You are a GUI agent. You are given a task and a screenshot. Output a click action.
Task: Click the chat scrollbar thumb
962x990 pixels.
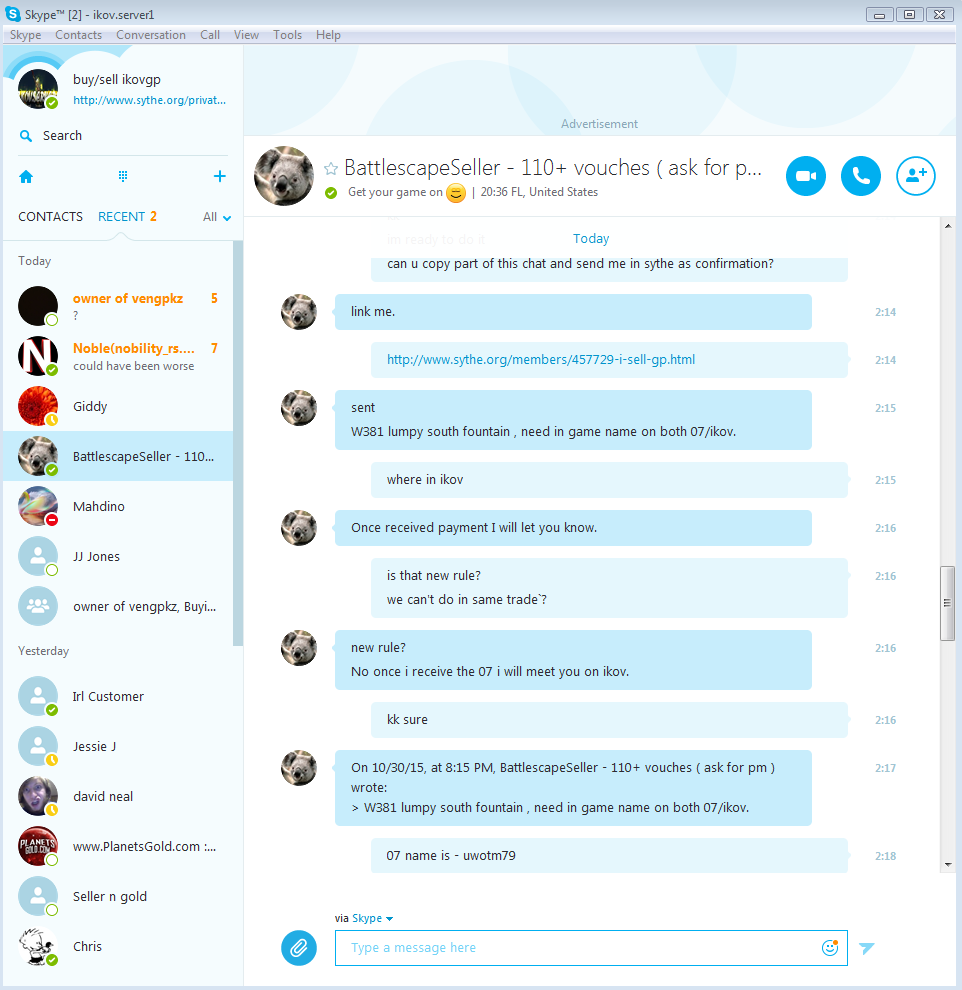(x=947, y=603)
